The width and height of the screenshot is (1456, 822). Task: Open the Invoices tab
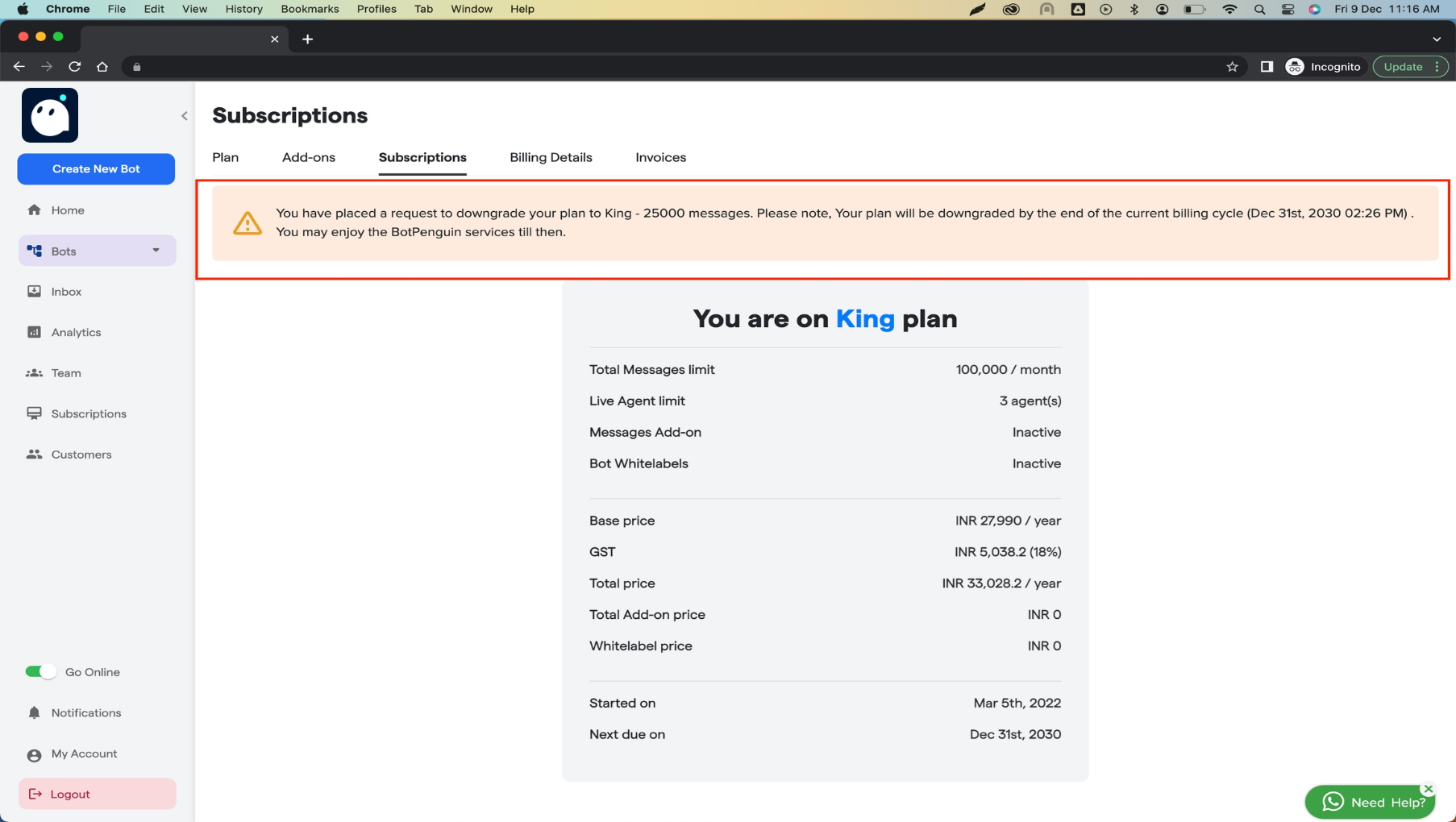click(661, 157)
